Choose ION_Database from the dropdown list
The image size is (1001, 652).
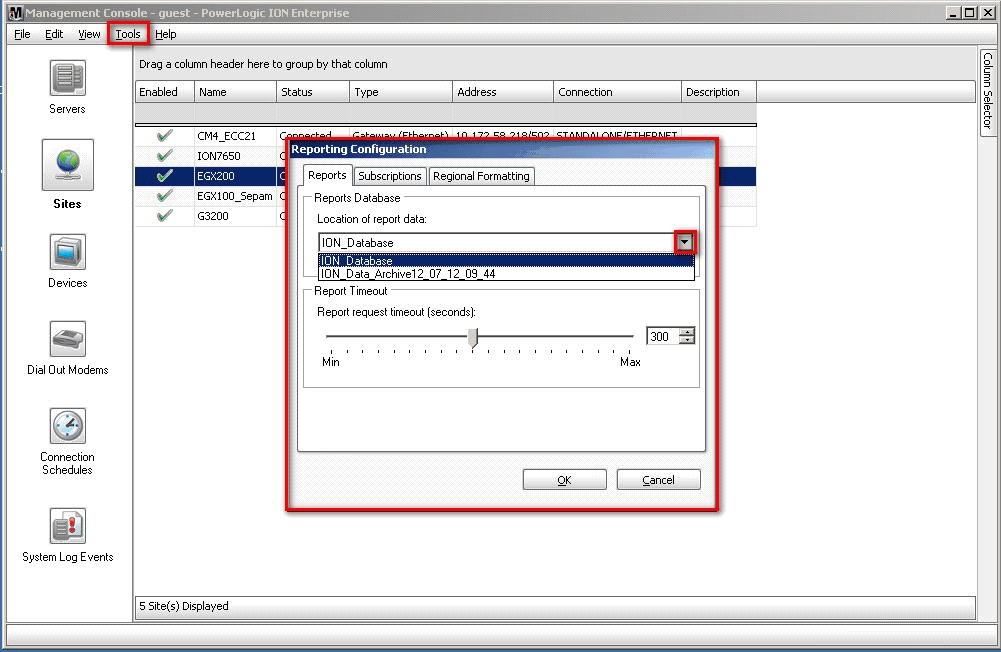click(506, 261)
